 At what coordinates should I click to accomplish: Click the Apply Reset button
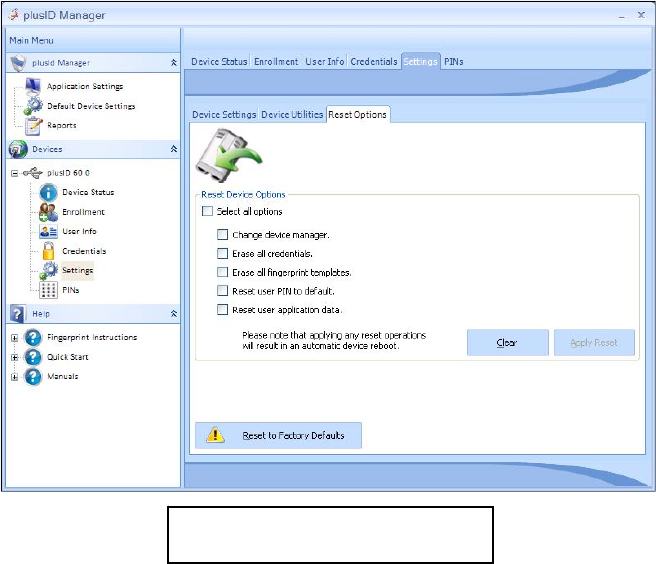(594, 343)
